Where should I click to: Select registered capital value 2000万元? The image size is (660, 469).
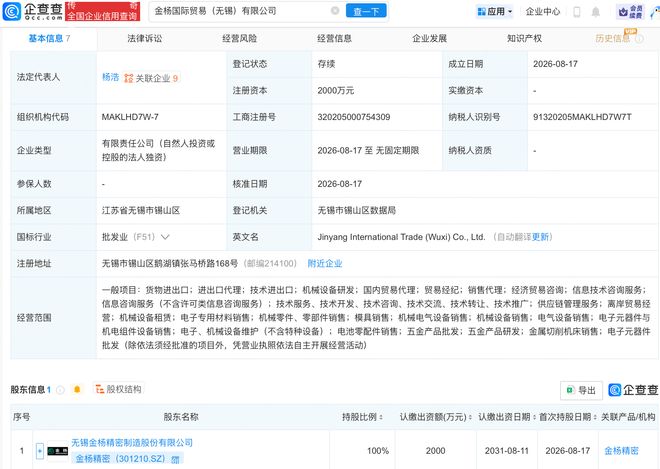tap(335, 91)
